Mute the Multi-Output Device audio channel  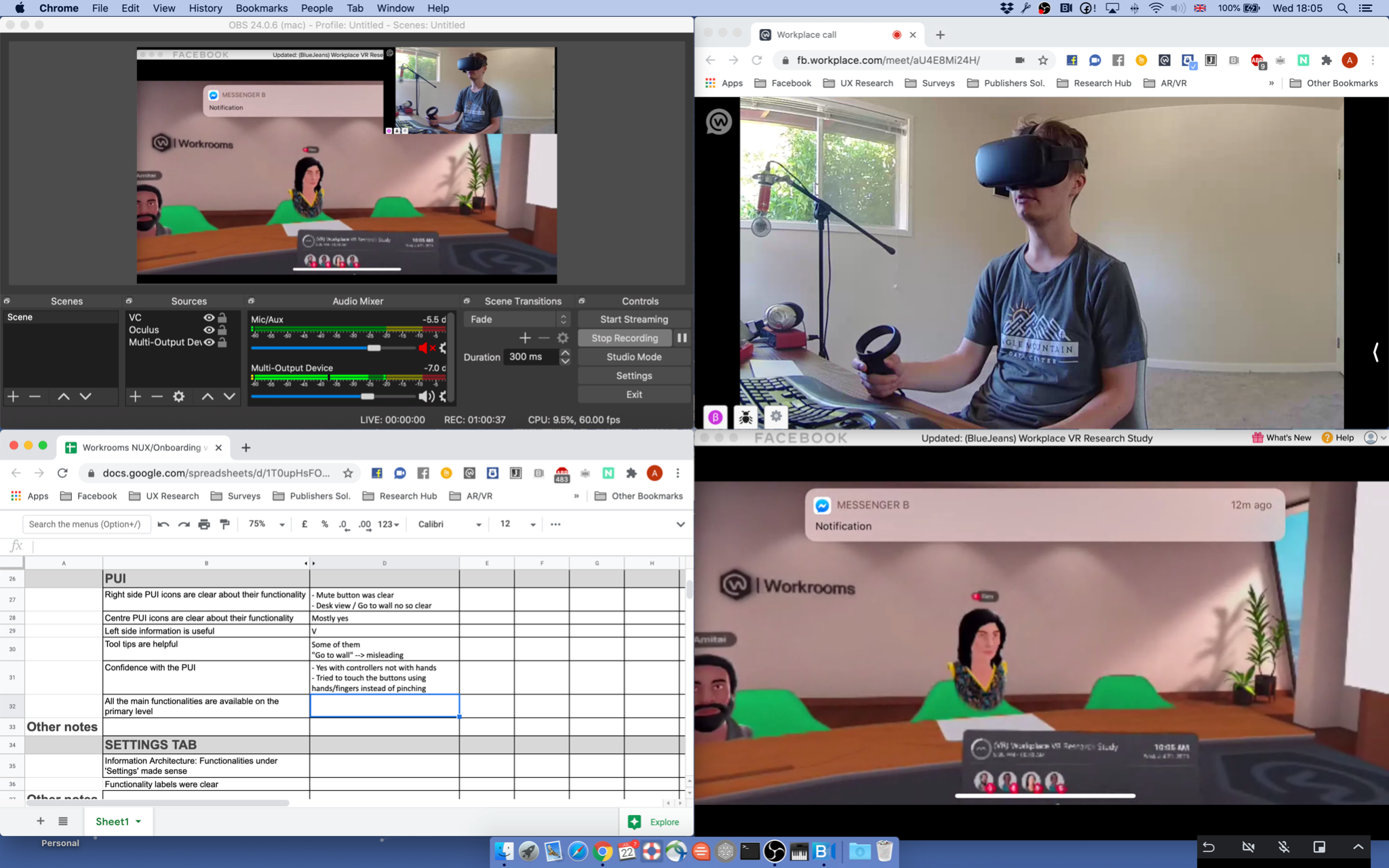(426, 396)
